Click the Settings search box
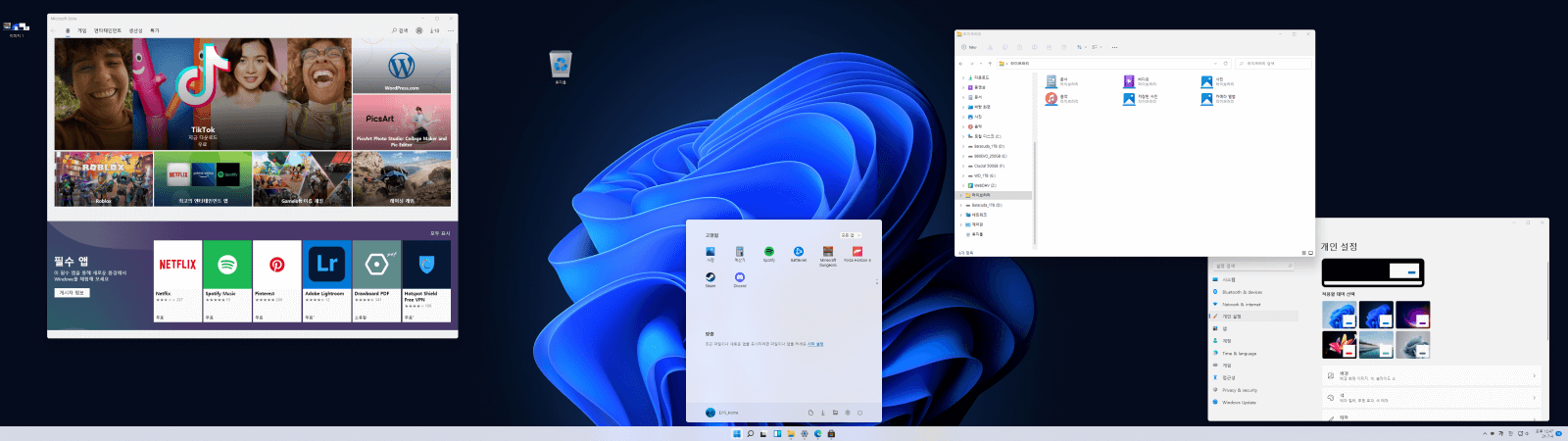The height and width of the screenshot is (441, 1568). pos(1253,266)
